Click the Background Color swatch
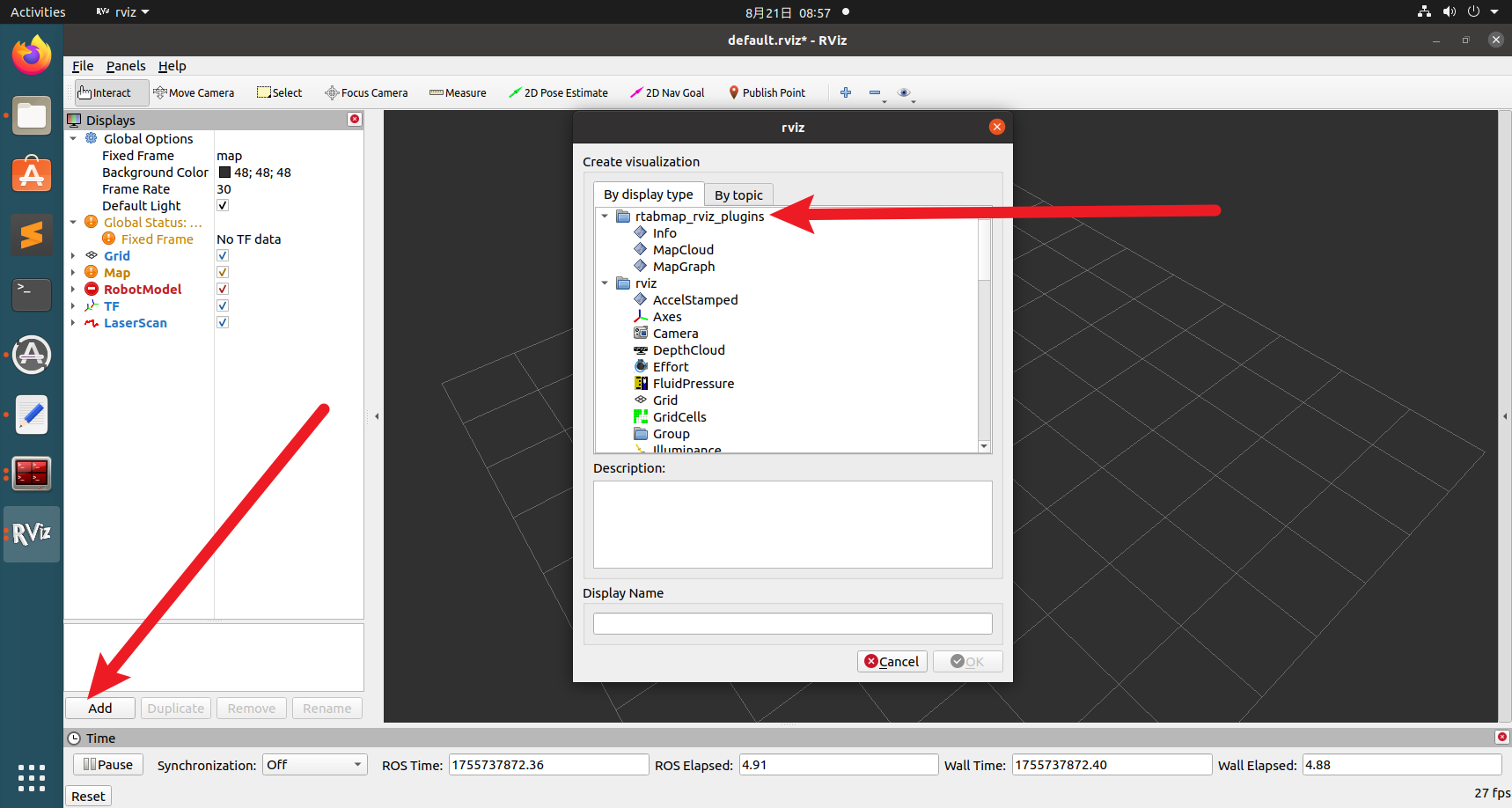This screenshot has height=808, width=1512. [x=224, y=173]
